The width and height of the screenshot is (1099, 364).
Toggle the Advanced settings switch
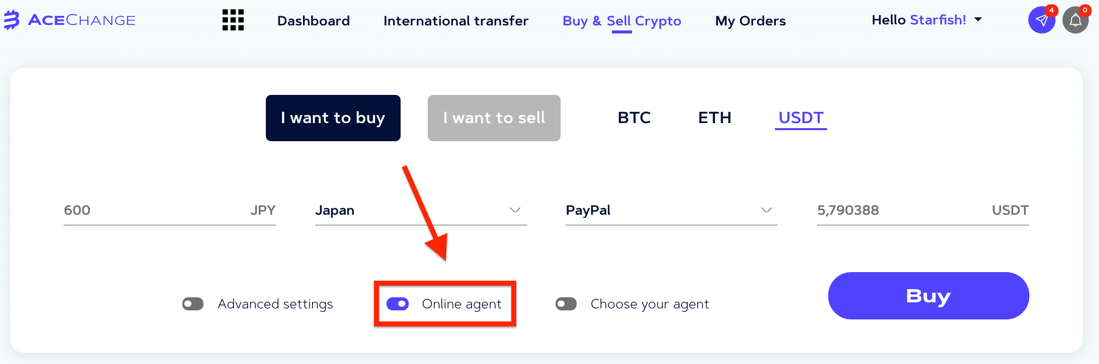(x=193, y=304)
